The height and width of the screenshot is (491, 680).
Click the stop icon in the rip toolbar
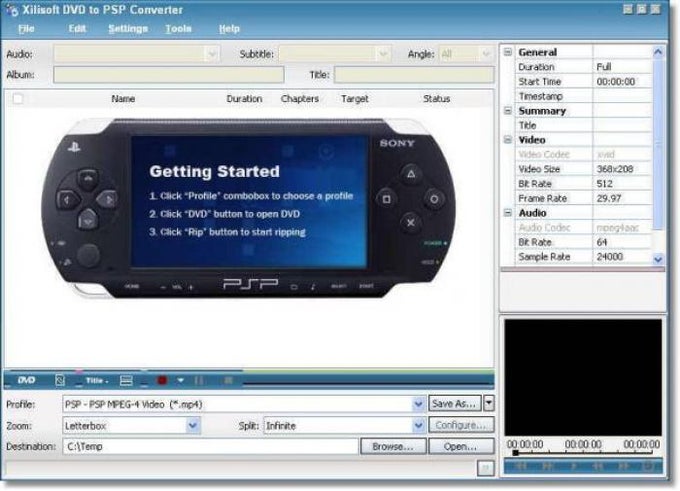(228, 380)
